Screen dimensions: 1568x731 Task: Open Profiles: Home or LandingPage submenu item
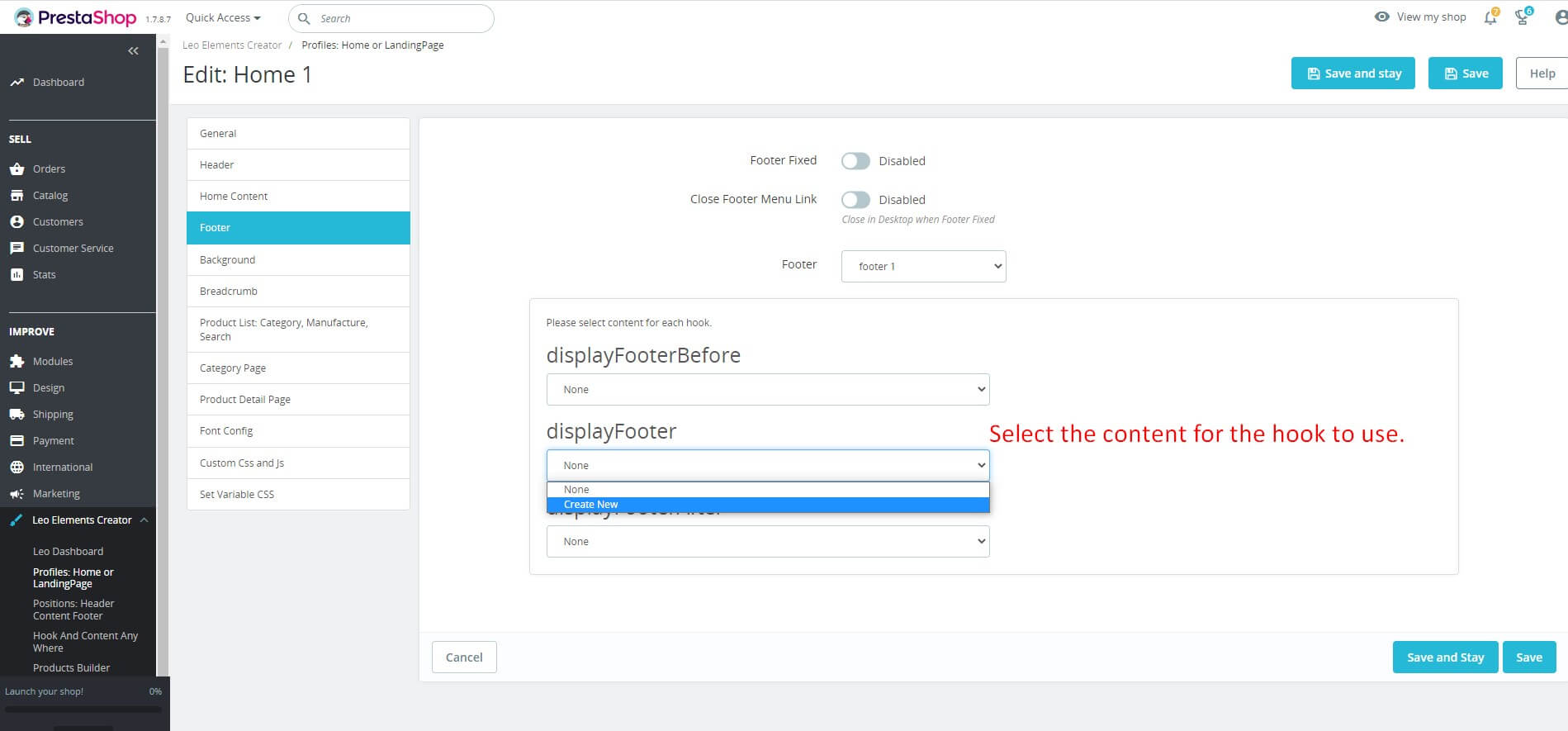(x=73, y=578)
